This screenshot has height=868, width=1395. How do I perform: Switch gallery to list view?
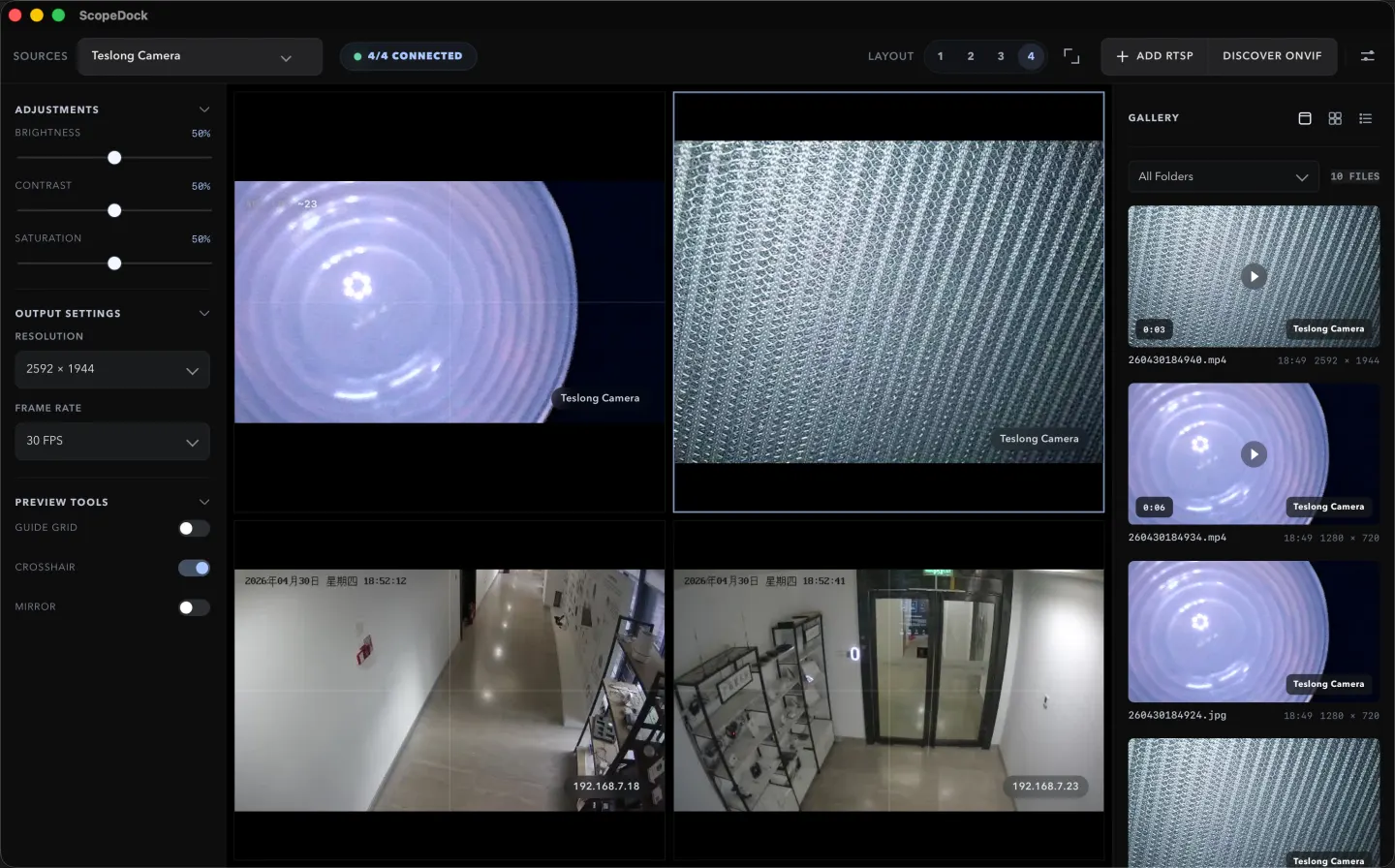pyautogui.click(x=1366, y=118)
